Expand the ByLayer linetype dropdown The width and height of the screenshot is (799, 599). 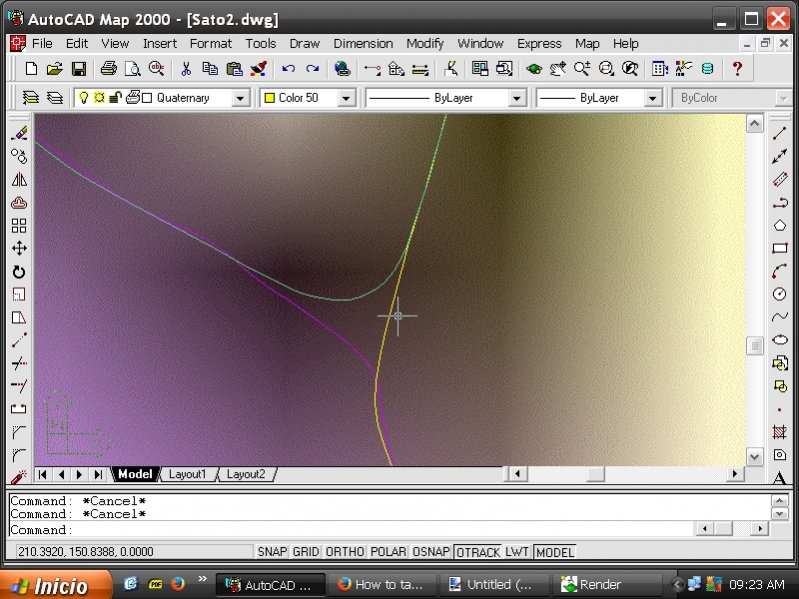[516, 98]
